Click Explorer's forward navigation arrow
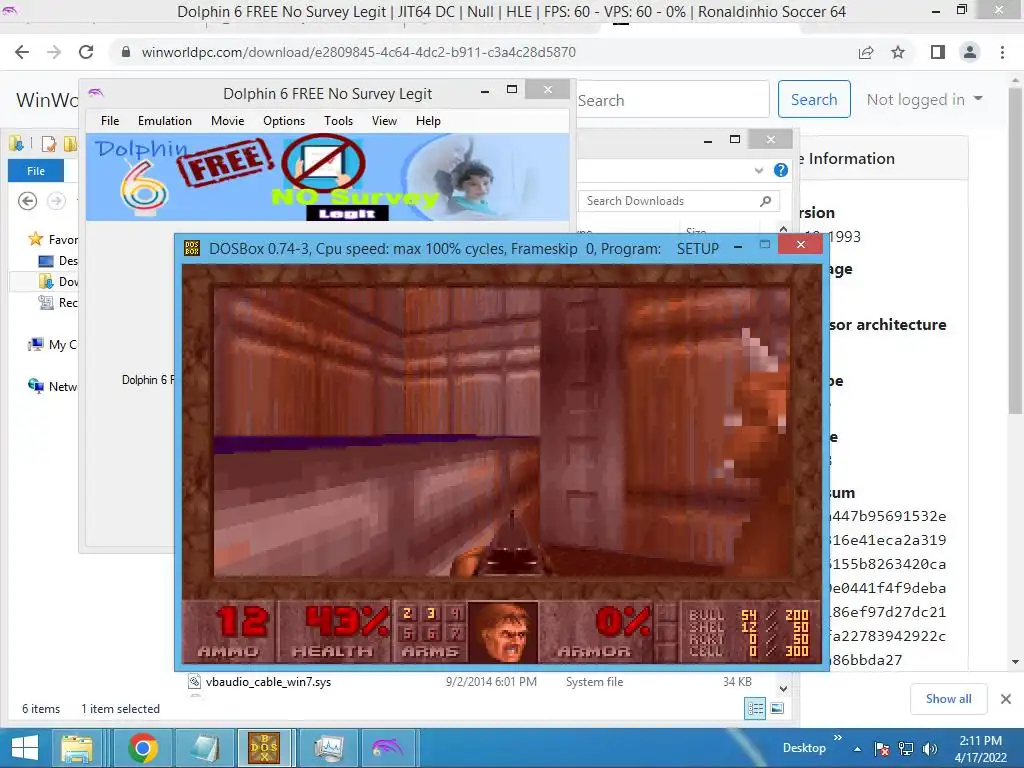Screen dimensions: 1024x768 click(x=57, y=201)
